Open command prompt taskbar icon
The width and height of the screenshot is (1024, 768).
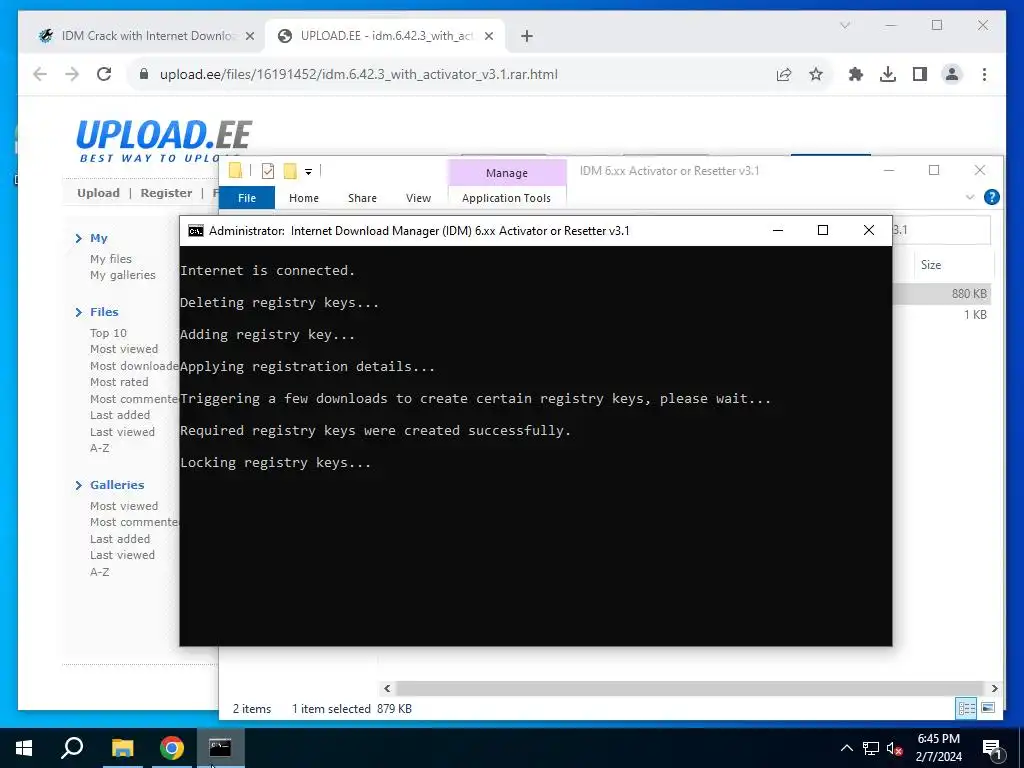coord(220,748)
